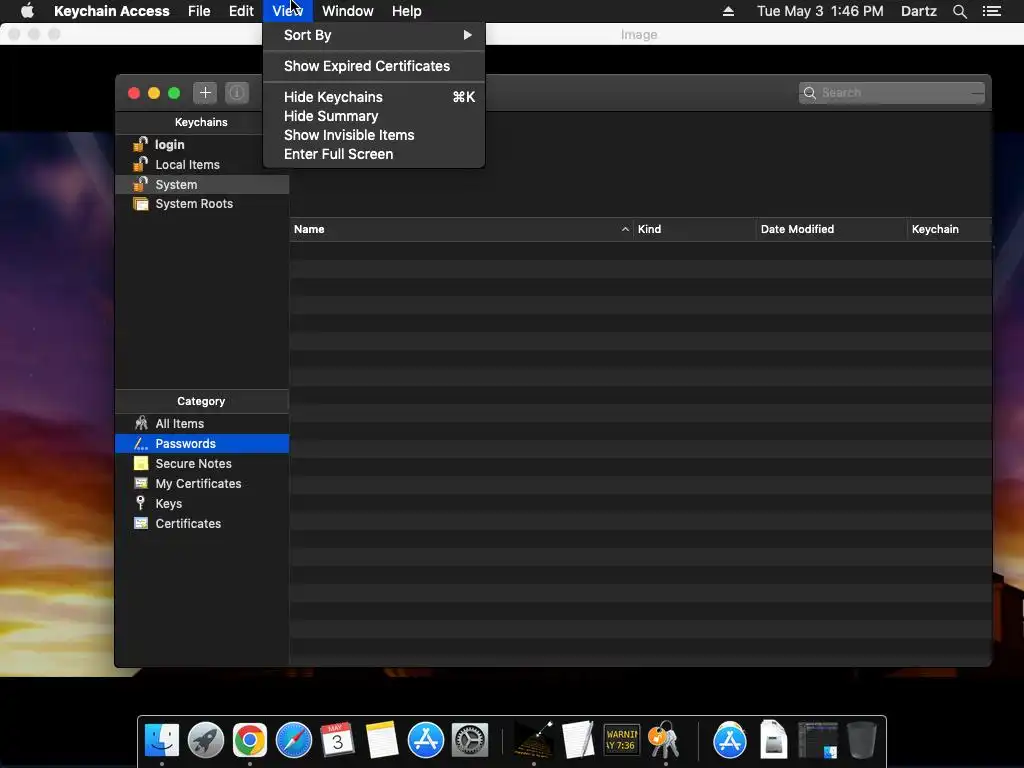Sort by the Keychain column header

click(949, 229)
